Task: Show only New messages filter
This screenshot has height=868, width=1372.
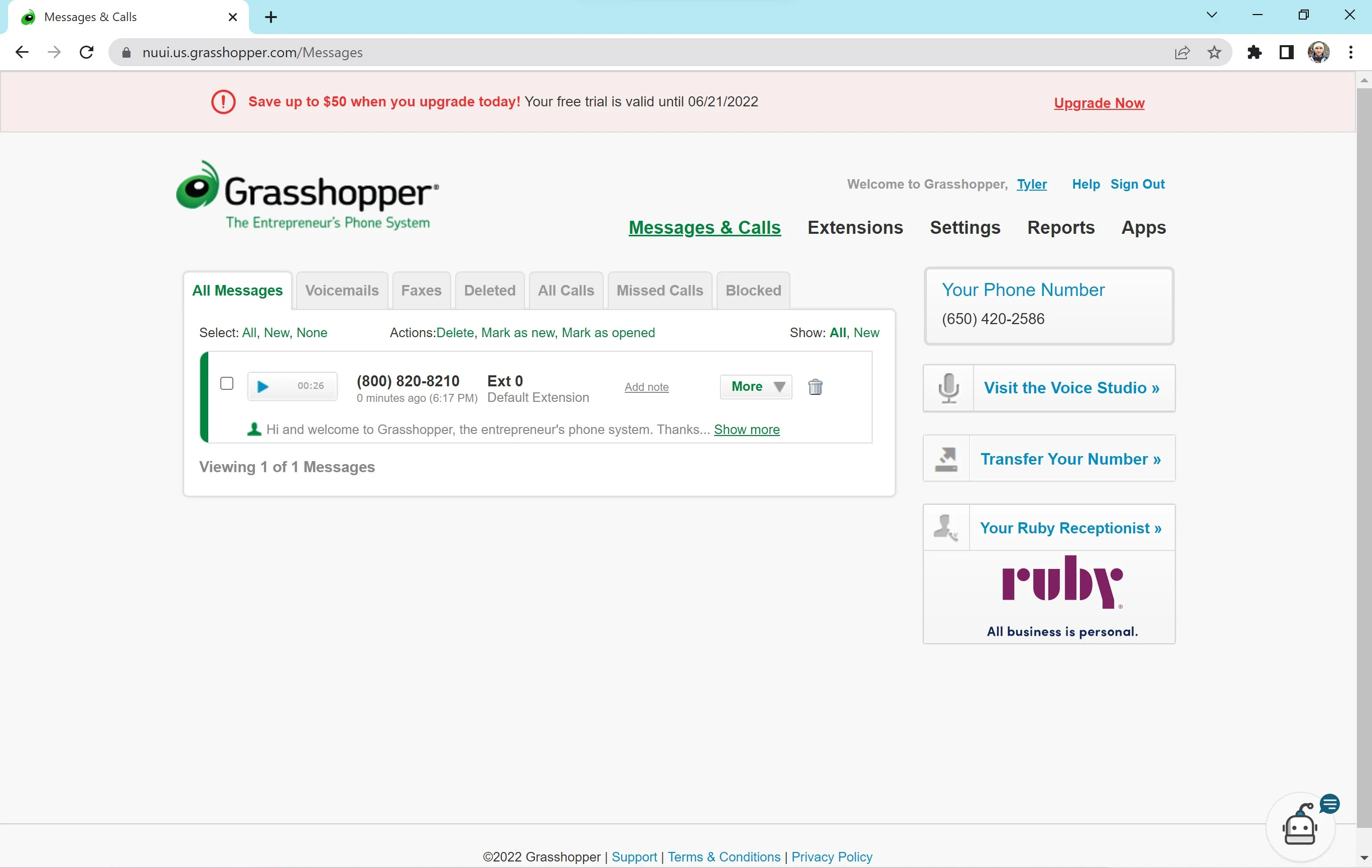Action: click(x=866, y=332)
